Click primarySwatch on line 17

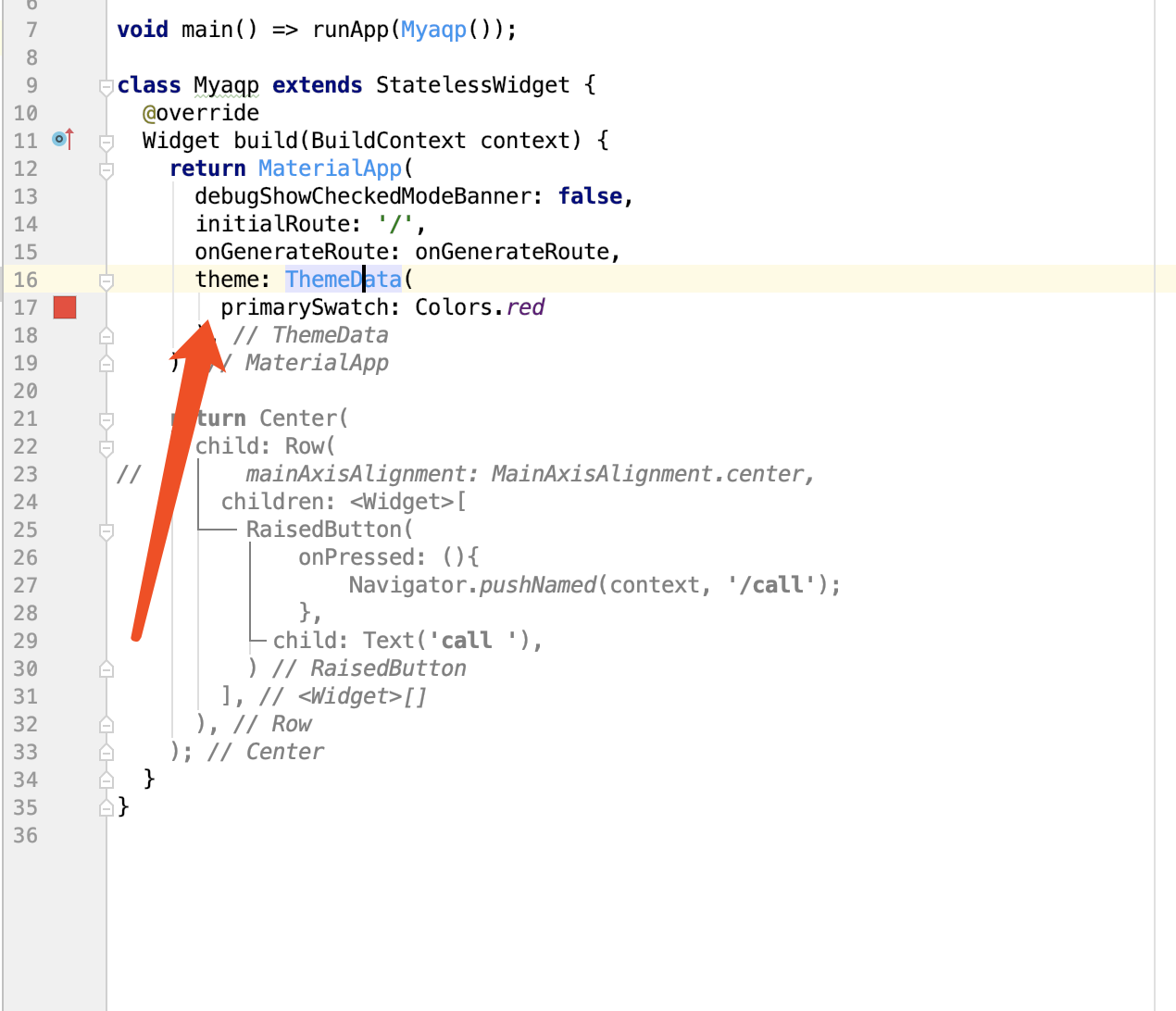coord(305,307)
